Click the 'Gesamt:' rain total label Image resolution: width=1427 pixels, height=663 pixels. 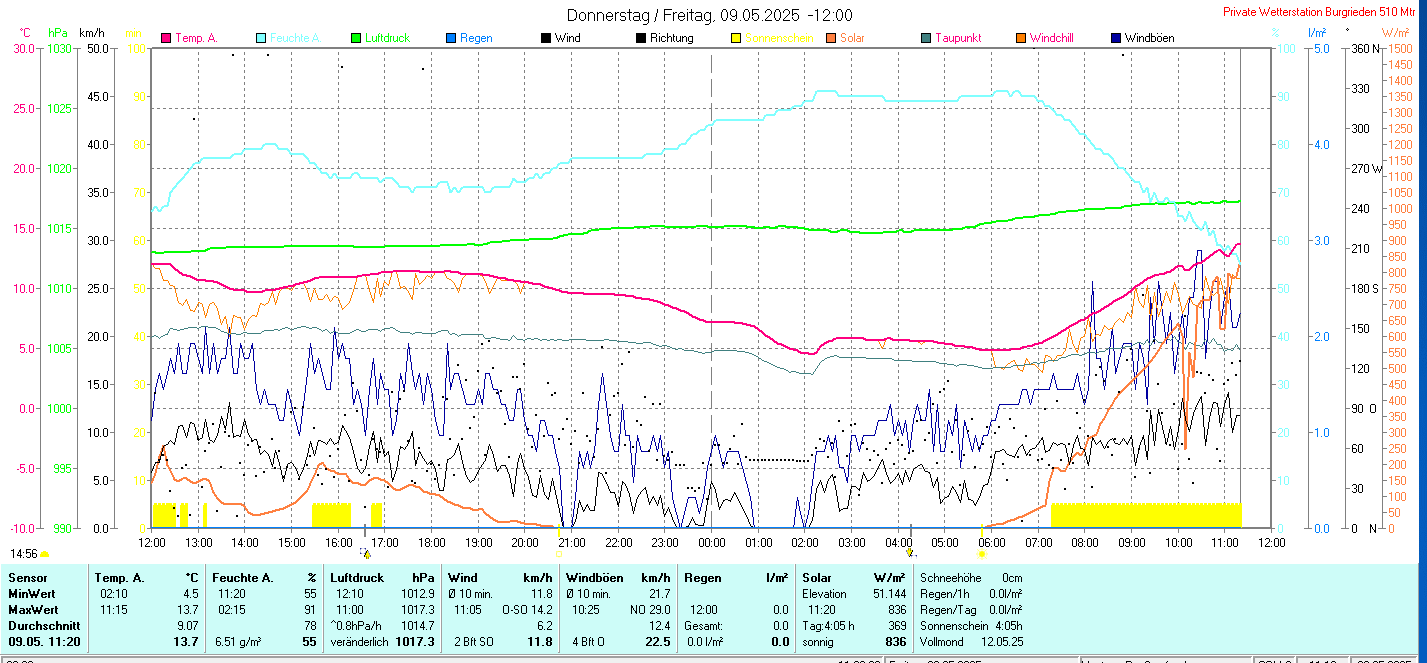pos(703,625)
